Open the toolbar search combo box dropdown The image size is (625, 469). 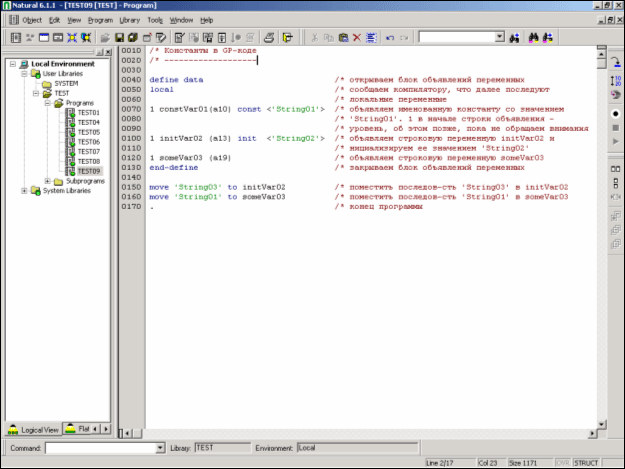500,37
